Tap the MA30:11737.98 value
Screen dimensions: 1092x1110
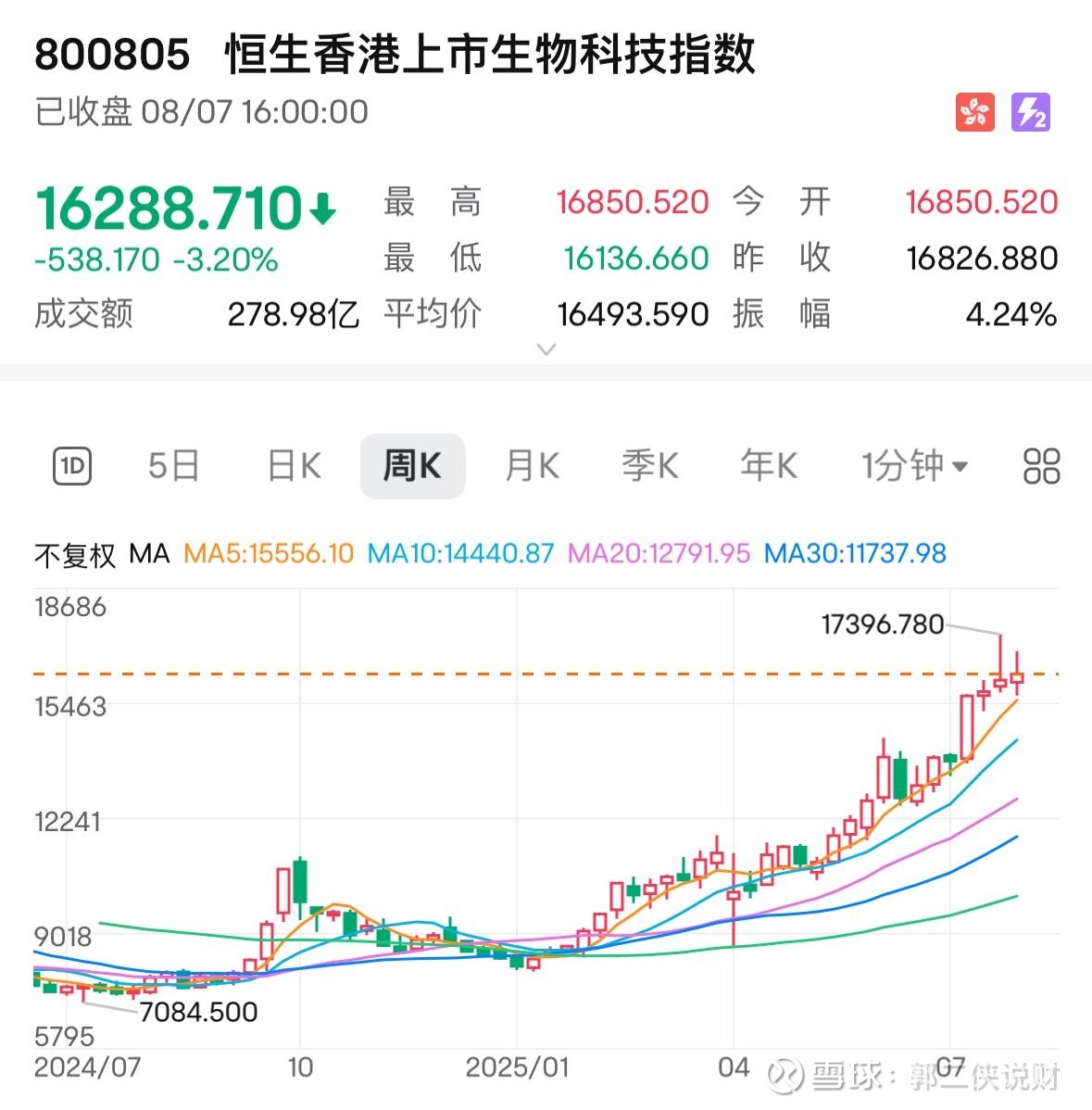coord(855,553)
